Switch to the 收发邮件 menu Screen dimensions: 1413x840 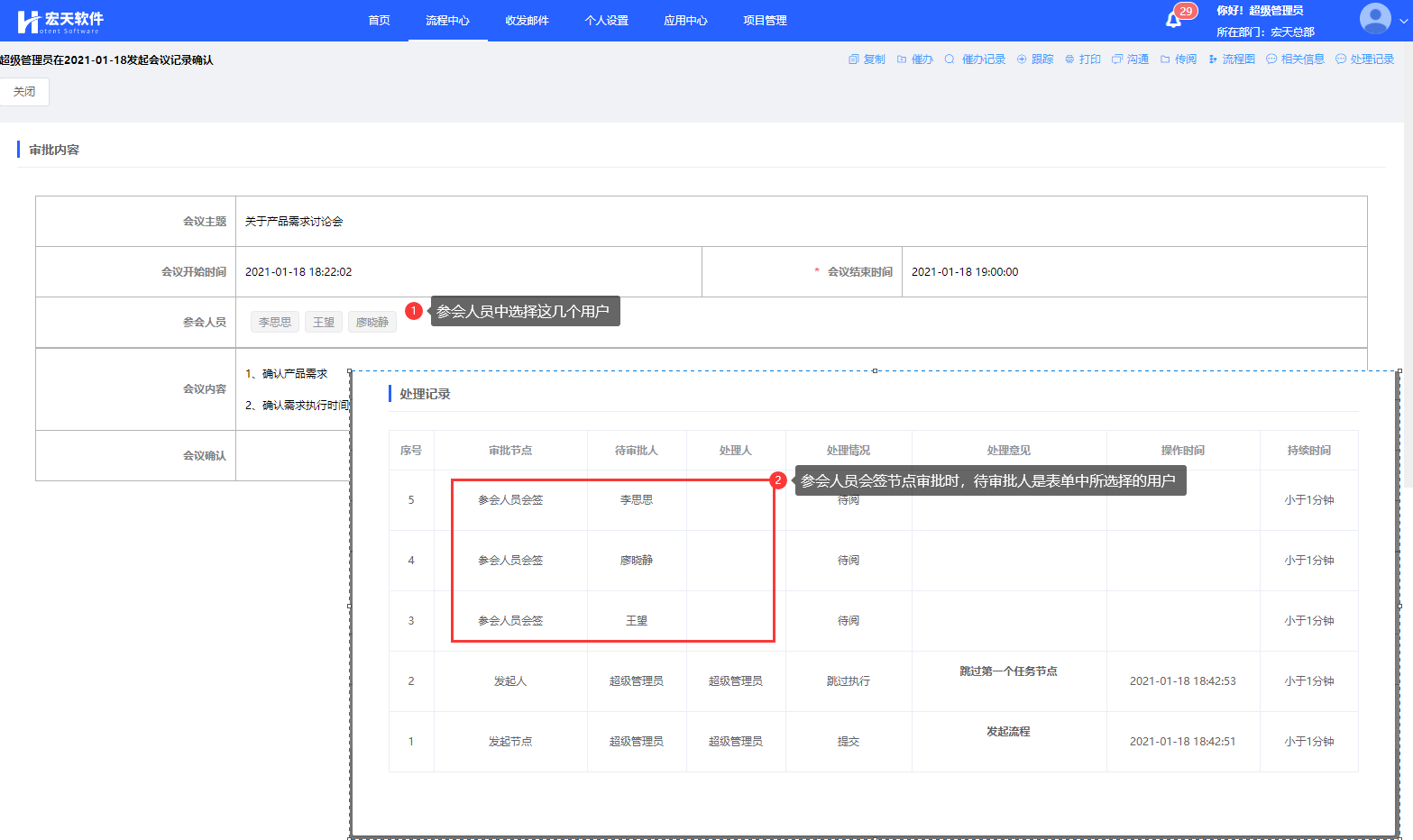pos(527,21)
